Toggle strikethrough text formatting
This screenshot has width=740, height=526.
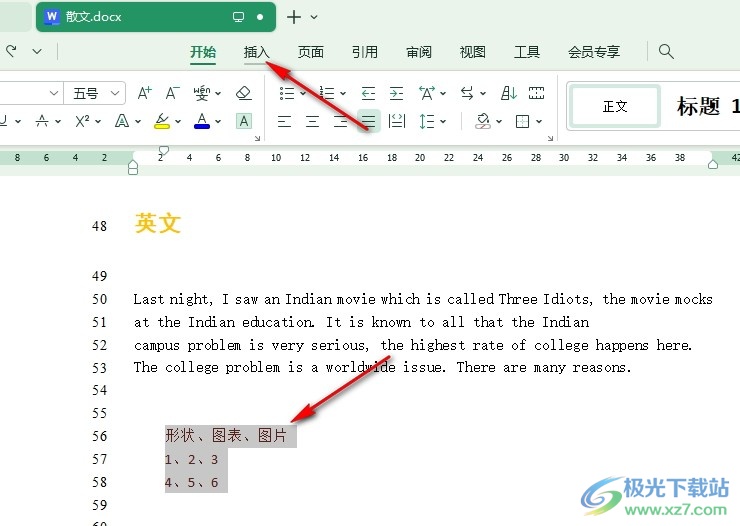point(42,121)
